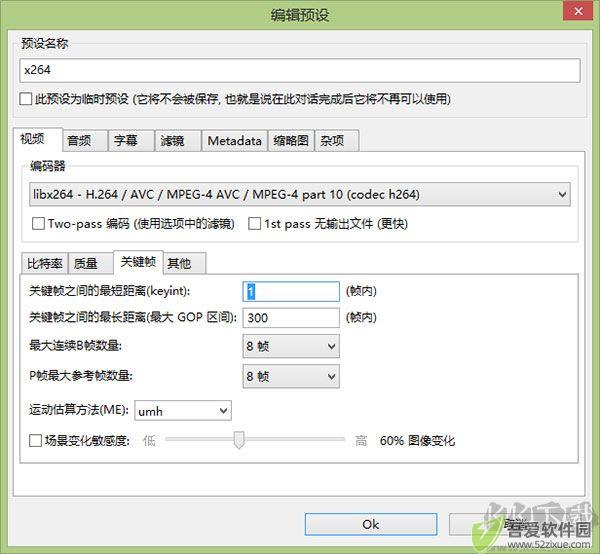The image size is (600, 554).
Task: Click the 低 label by the sensitivity slider
Action: coord(149,441)
